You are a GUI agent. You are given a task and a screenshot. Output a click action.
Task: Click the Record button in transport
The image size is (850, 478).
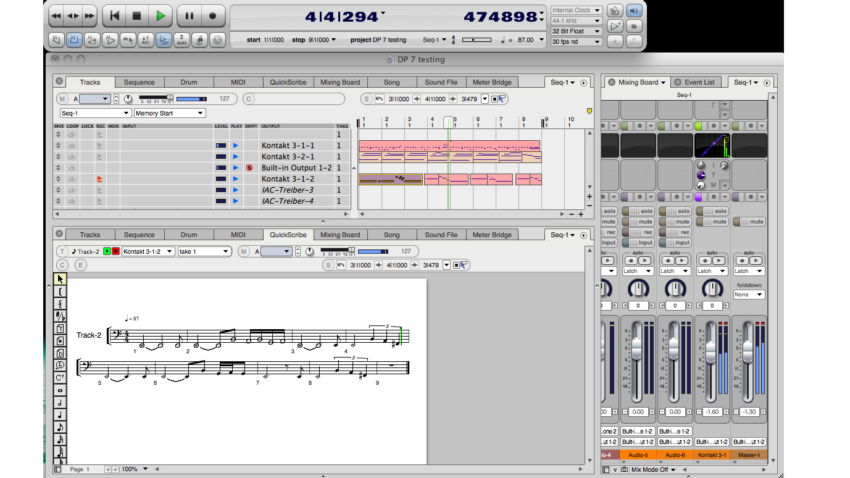pos(213,16)
